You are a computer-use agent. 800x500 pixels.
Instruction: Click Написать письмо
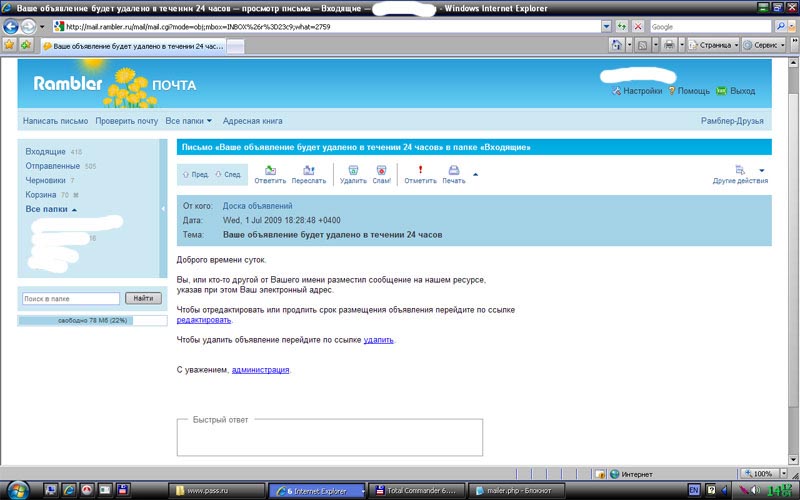(55, 121)
